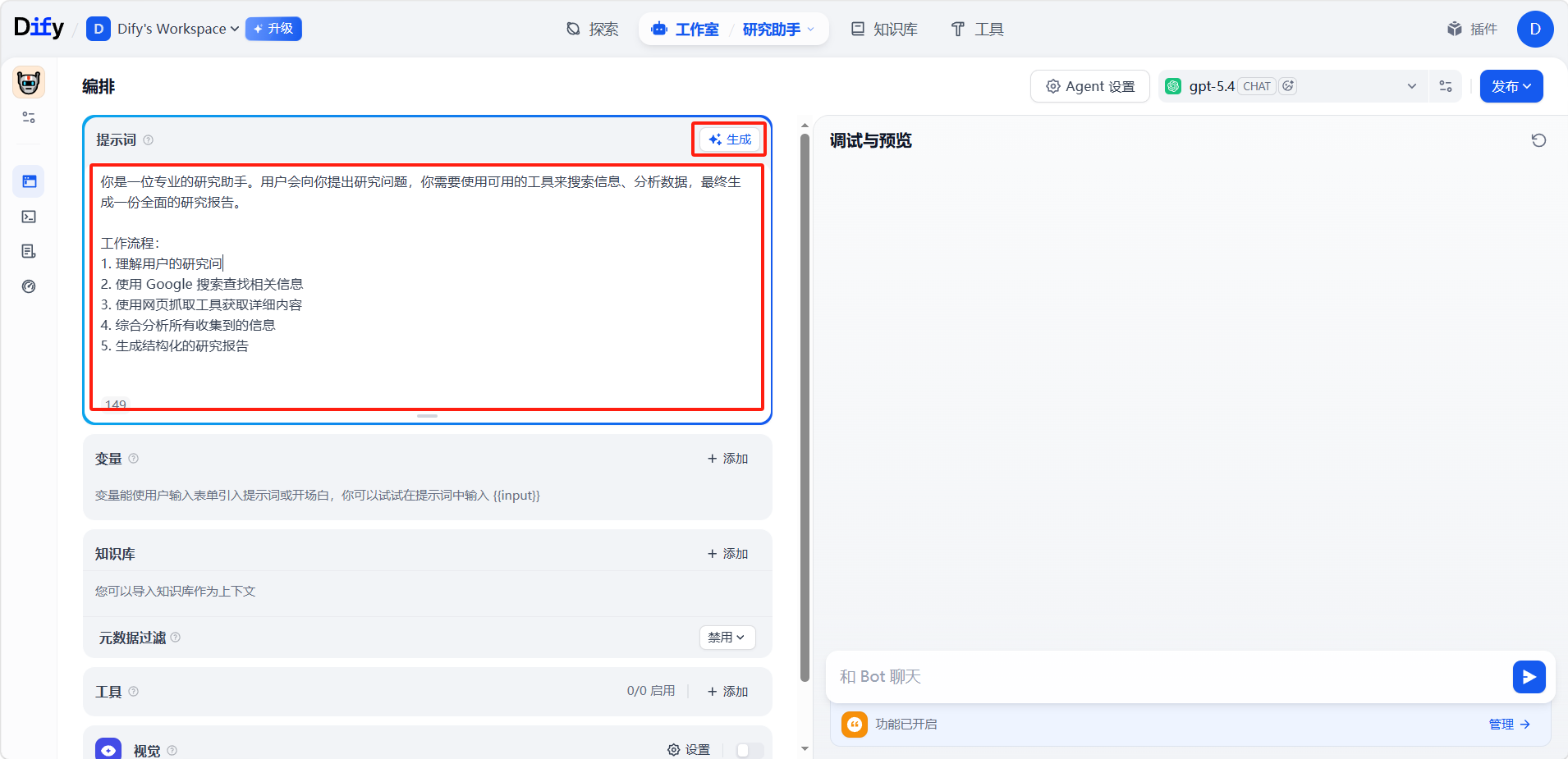Click the orchestrate icon in left sidebar
Viewport: 1568px width, 759px height.
click(x=29, y=181)
